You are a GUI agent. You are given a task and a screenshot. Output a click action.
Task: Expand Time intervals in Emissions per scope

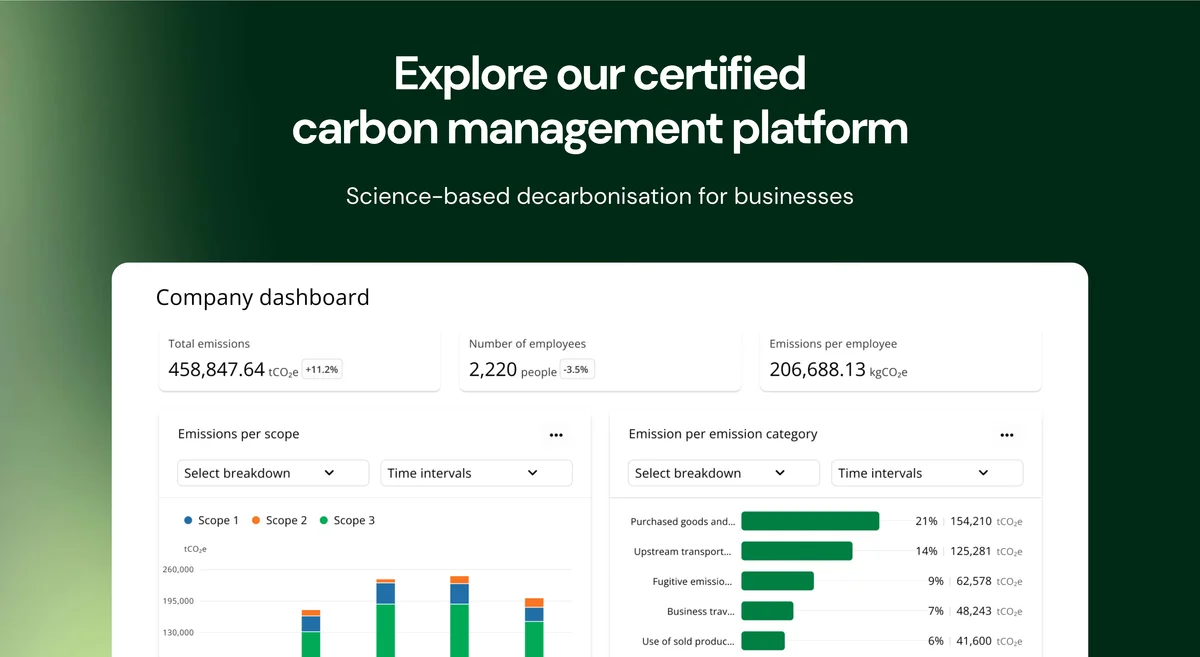pyautogui.click(x=476, y=473)
